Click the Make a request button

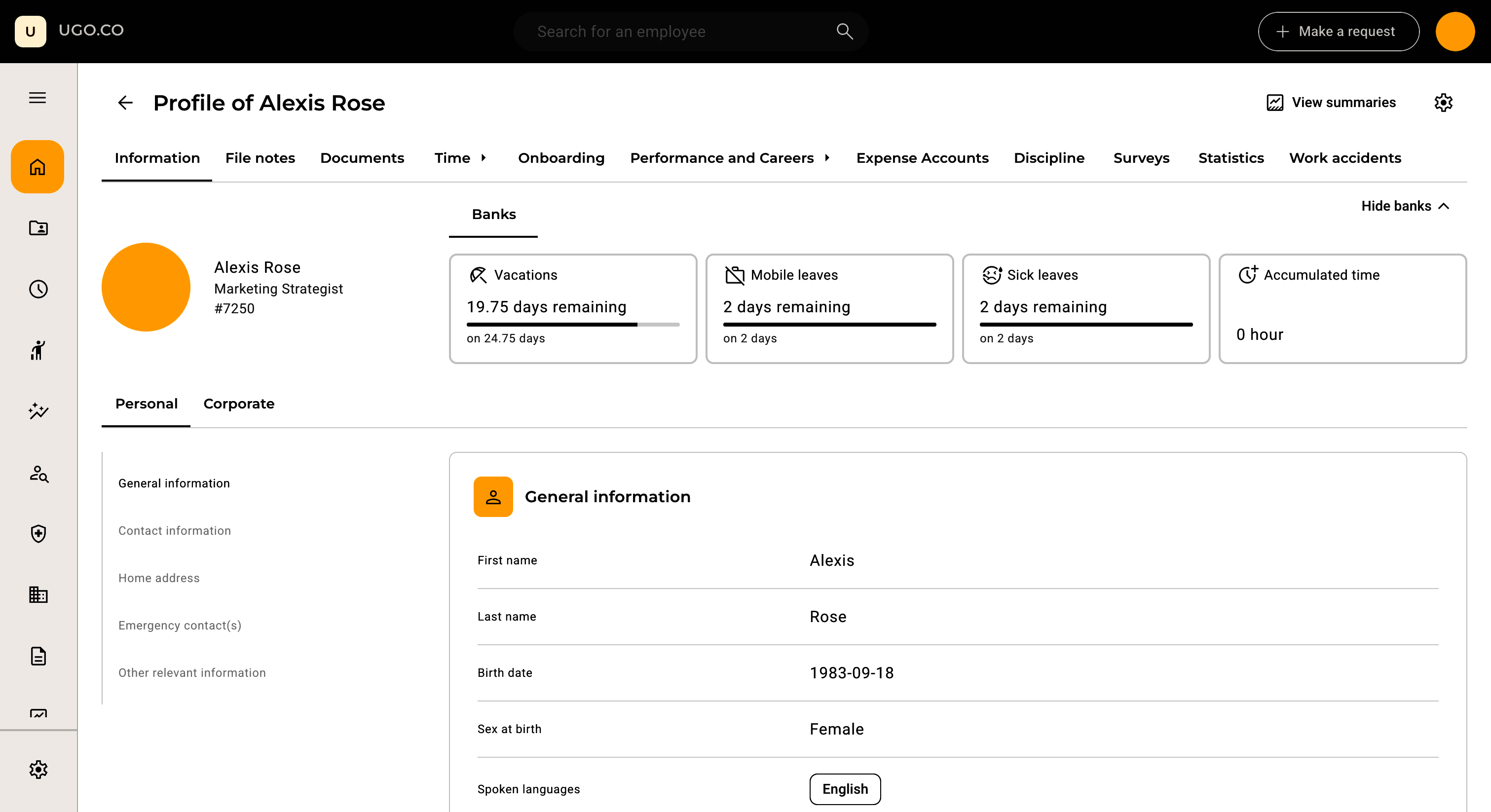(1338, 32)
